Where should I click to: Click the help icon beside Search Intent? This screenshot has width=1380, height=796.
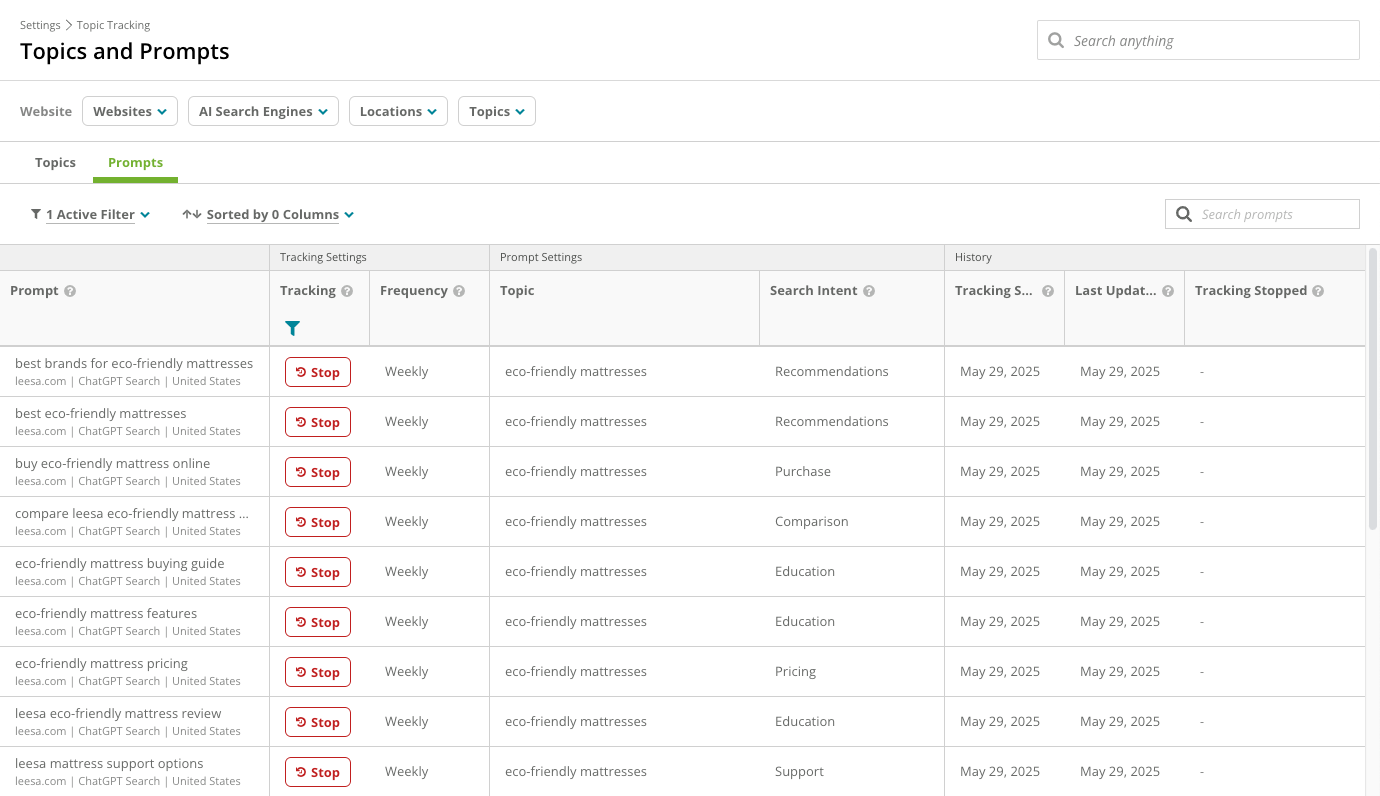(x=869, y=291)
